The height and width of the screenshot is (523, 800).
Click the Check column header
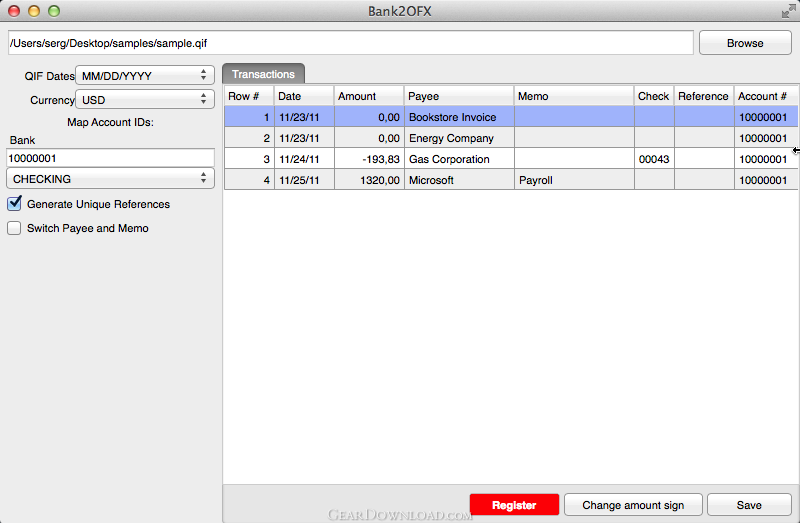click(654, 96)
